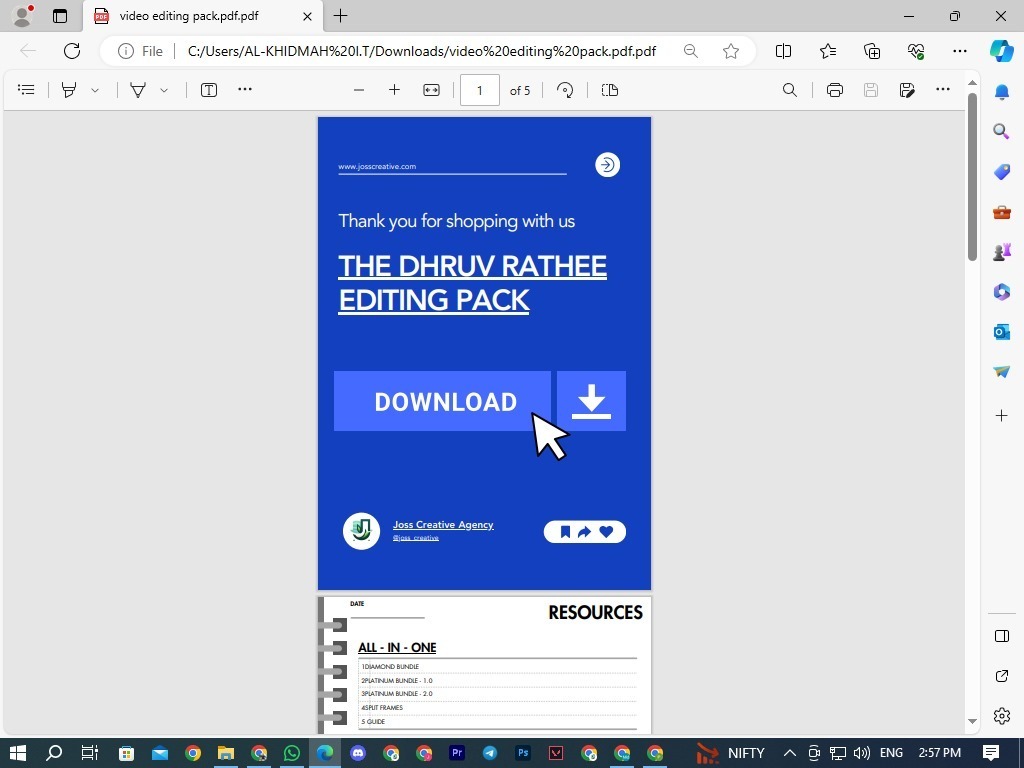The height and width of the screenshot is (768, 1024).
Task: Toggle Fit to width for the PDF
Action: [x=432, y=90]
